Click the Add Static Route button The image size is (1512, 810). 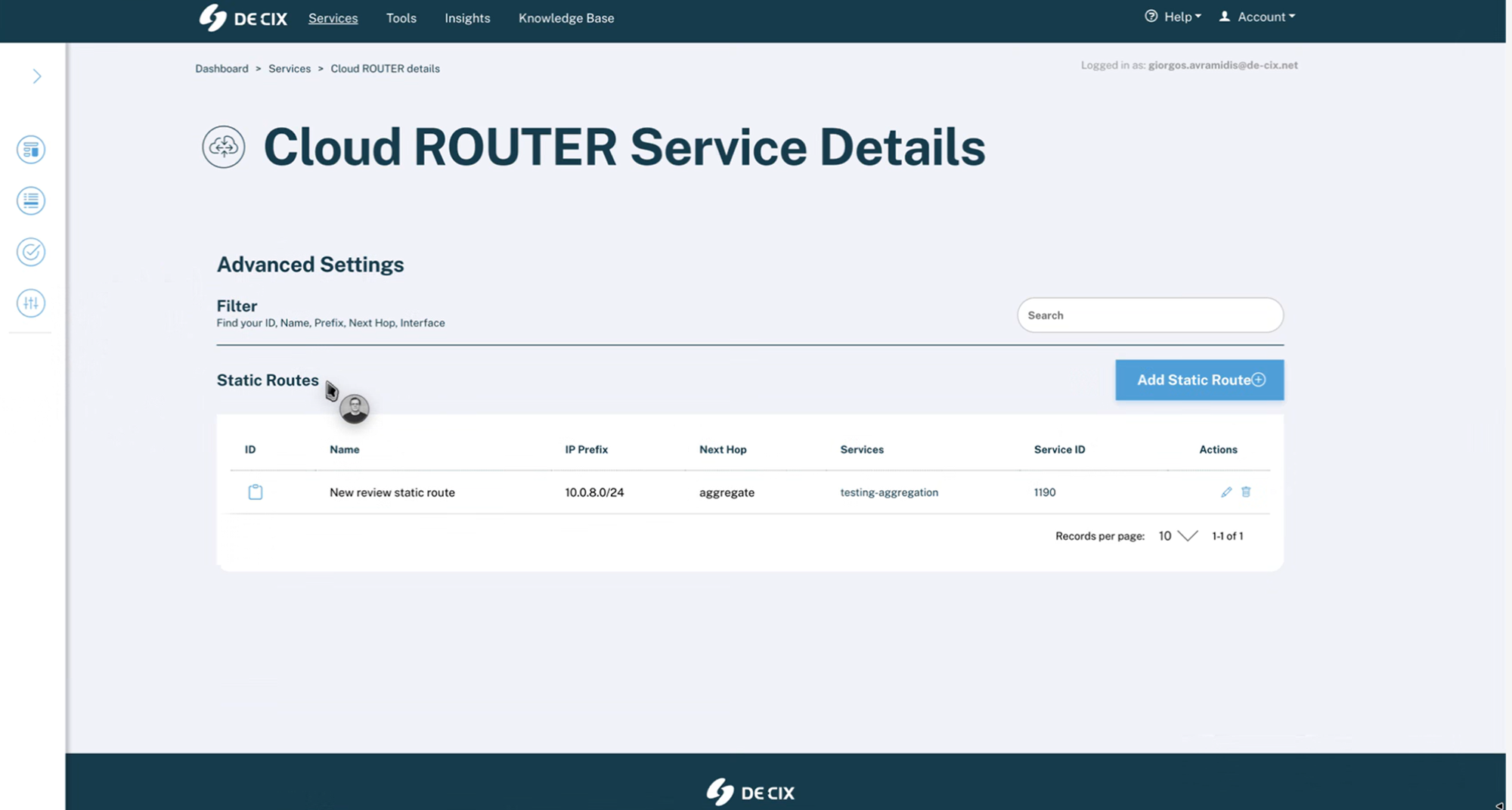point(1200,380)
